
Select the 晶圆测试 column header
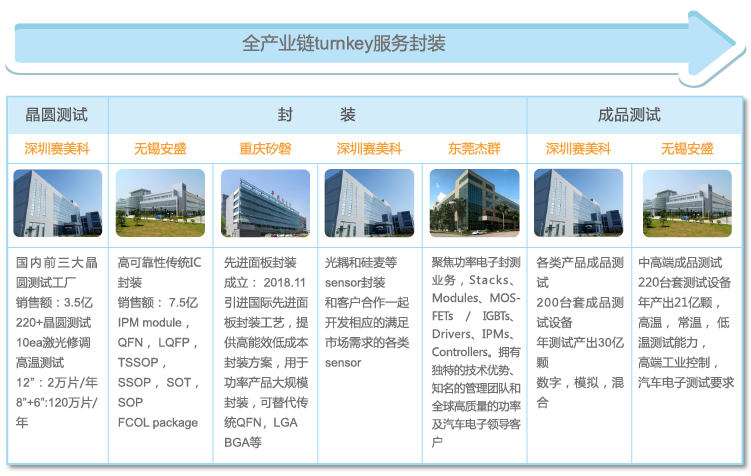[56, 115]
